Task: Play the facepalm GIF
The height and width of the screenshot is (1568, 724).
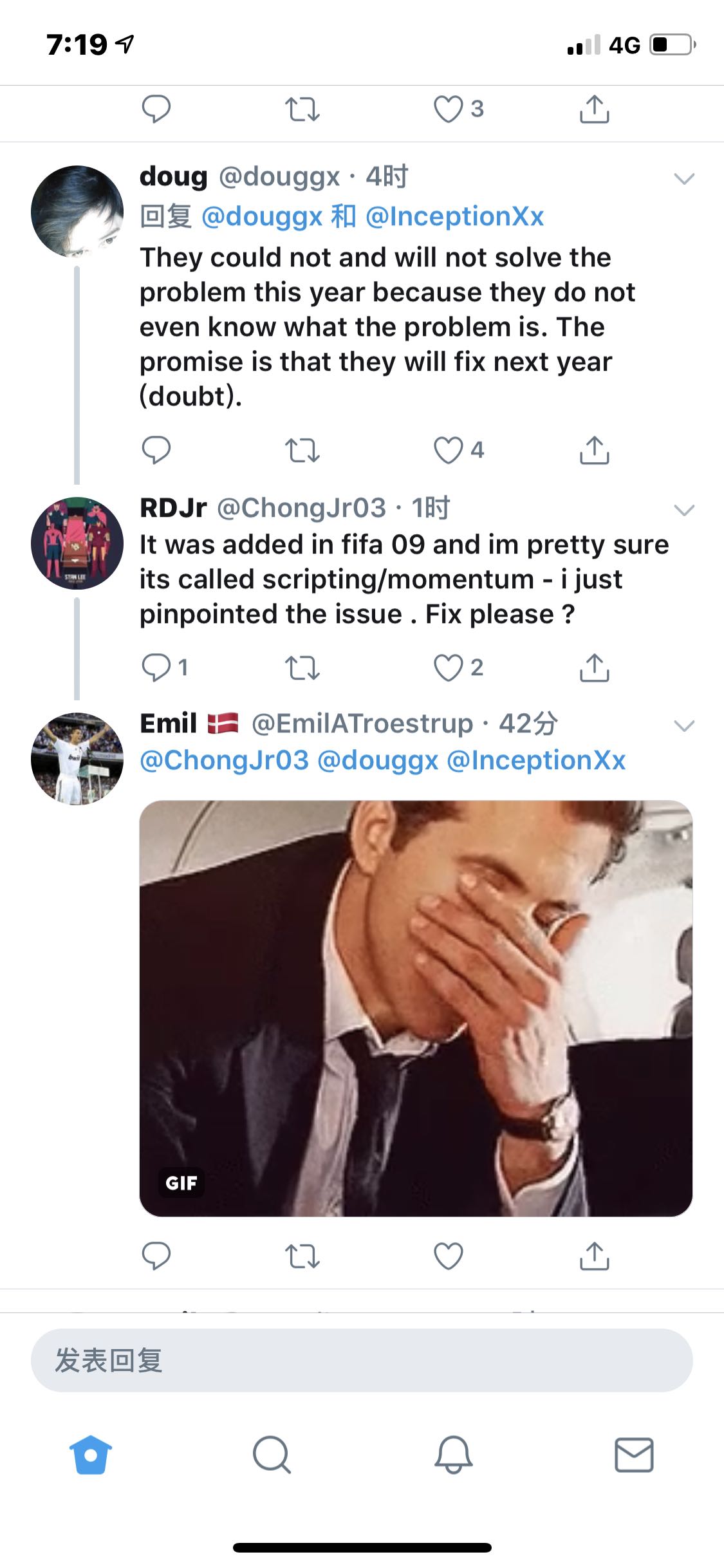Action: (x=416, y=1008)
